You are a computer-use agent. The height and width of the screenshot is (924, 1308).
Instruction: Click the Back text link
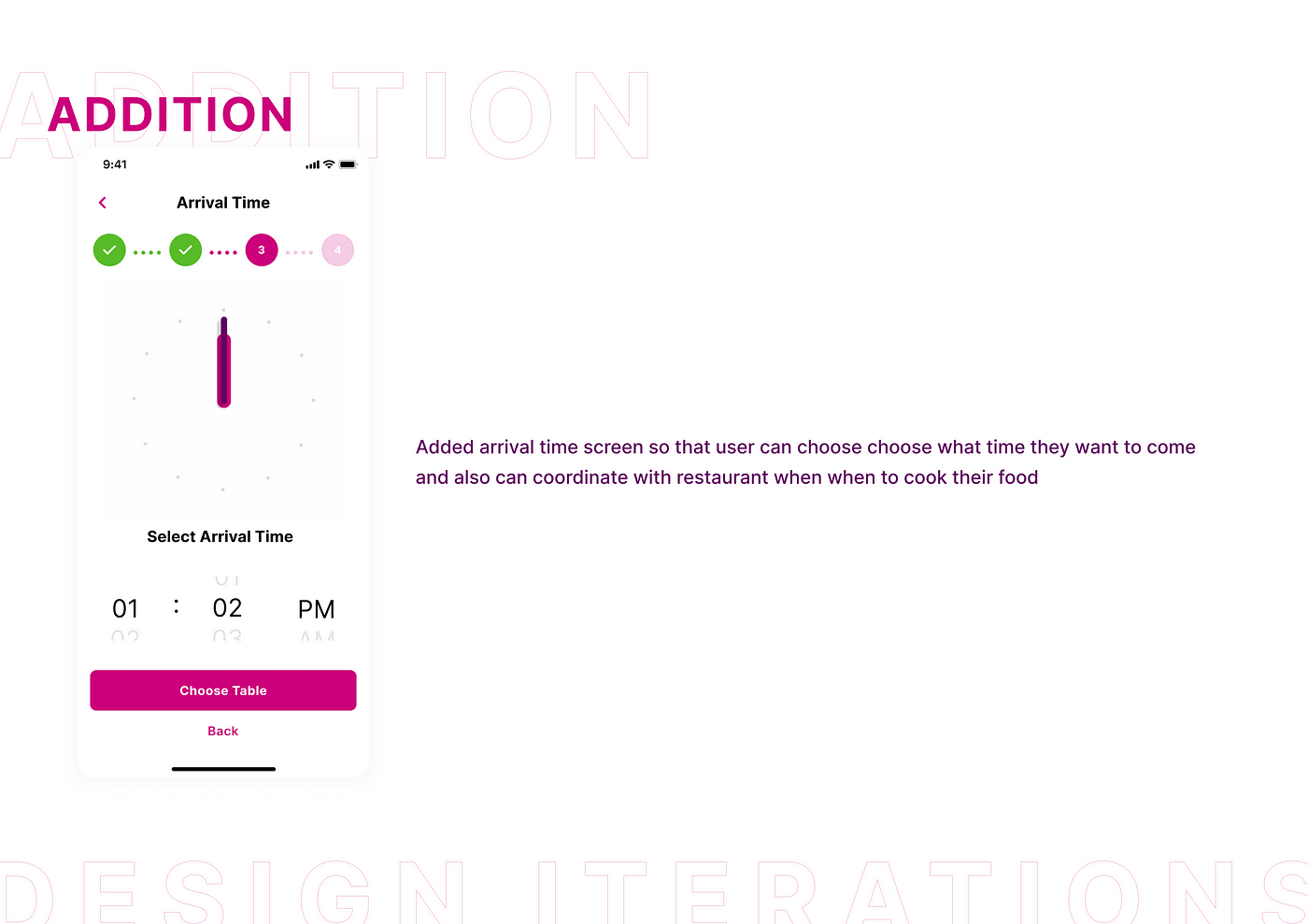pyautogui.click(x=223, y=732)
